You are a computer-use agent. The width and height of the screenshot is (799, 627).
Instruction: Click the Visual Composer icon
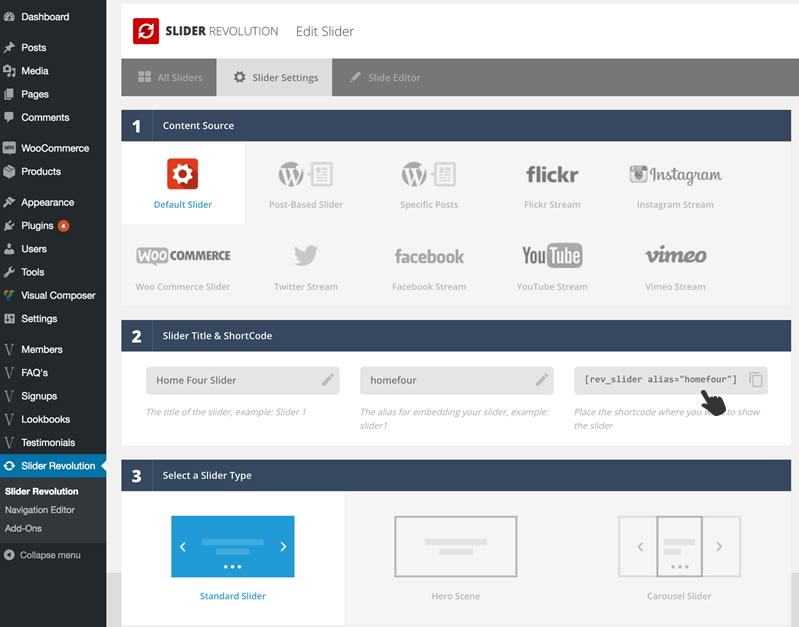(x=9, y=295)
